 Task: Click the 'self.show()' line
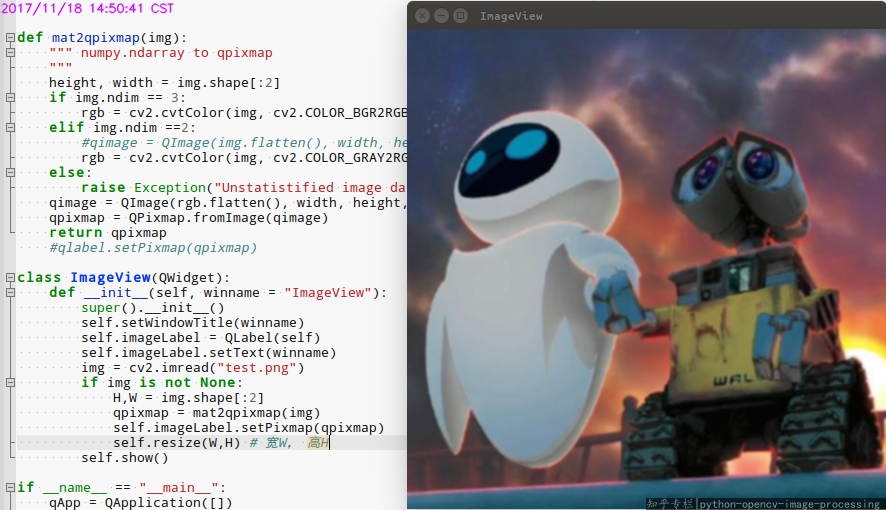(x=125, y=457)
